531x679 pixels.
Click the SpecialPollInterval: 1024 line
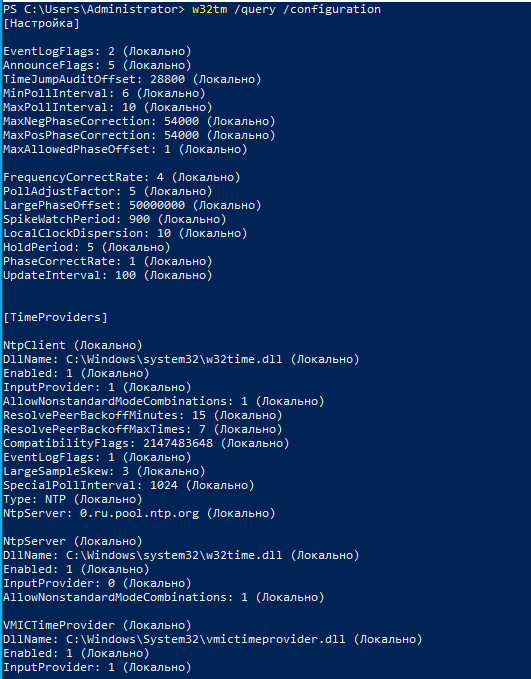pyautogui.click(x=129, y=485)
